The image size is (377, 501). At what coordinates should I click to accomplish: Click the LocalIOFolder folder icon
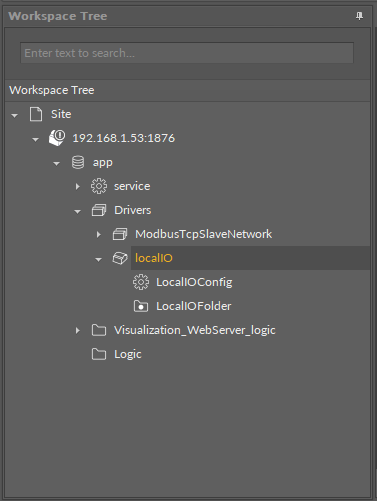point(141,306)
